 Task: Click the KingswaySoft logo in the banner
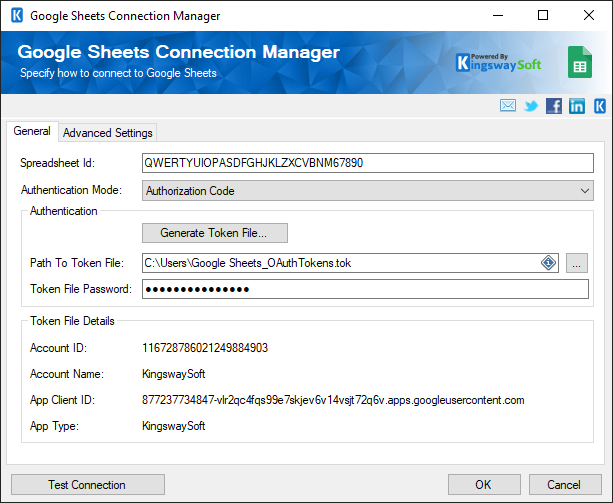(x=498, y=63)
